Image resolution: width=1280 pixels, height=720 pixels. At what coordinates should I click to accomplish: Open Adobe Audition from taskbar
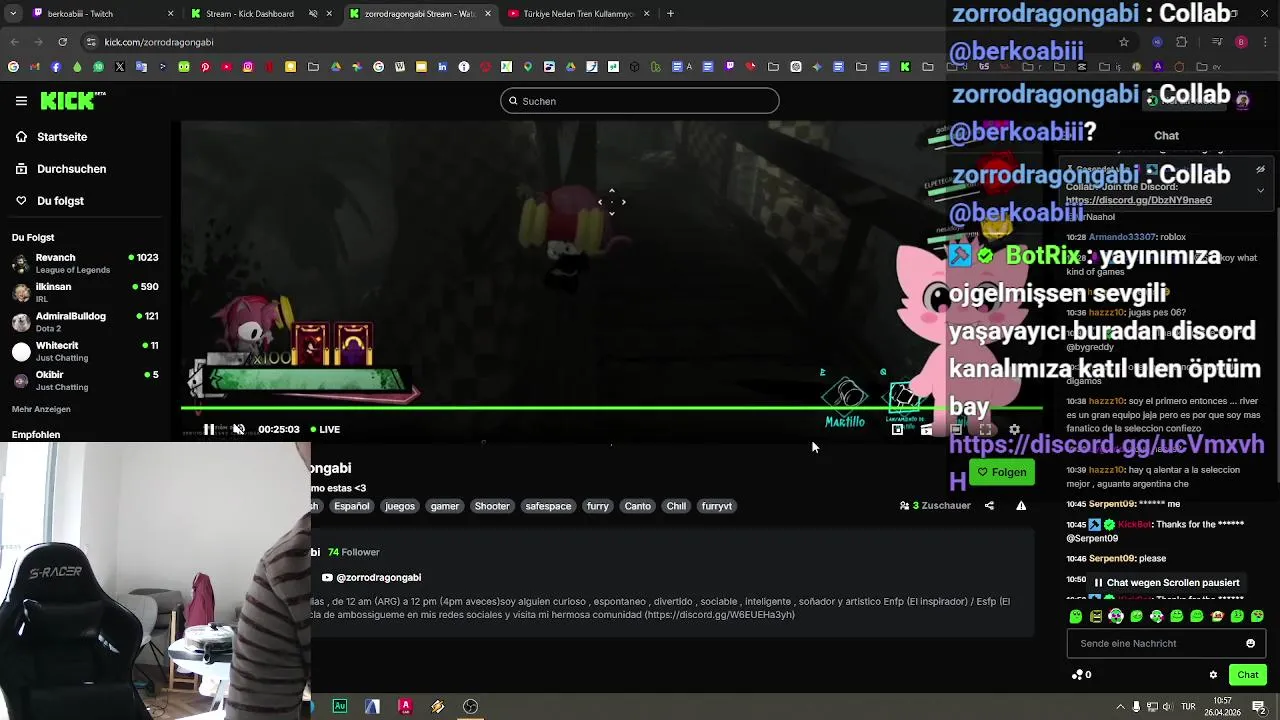[340, 706]
